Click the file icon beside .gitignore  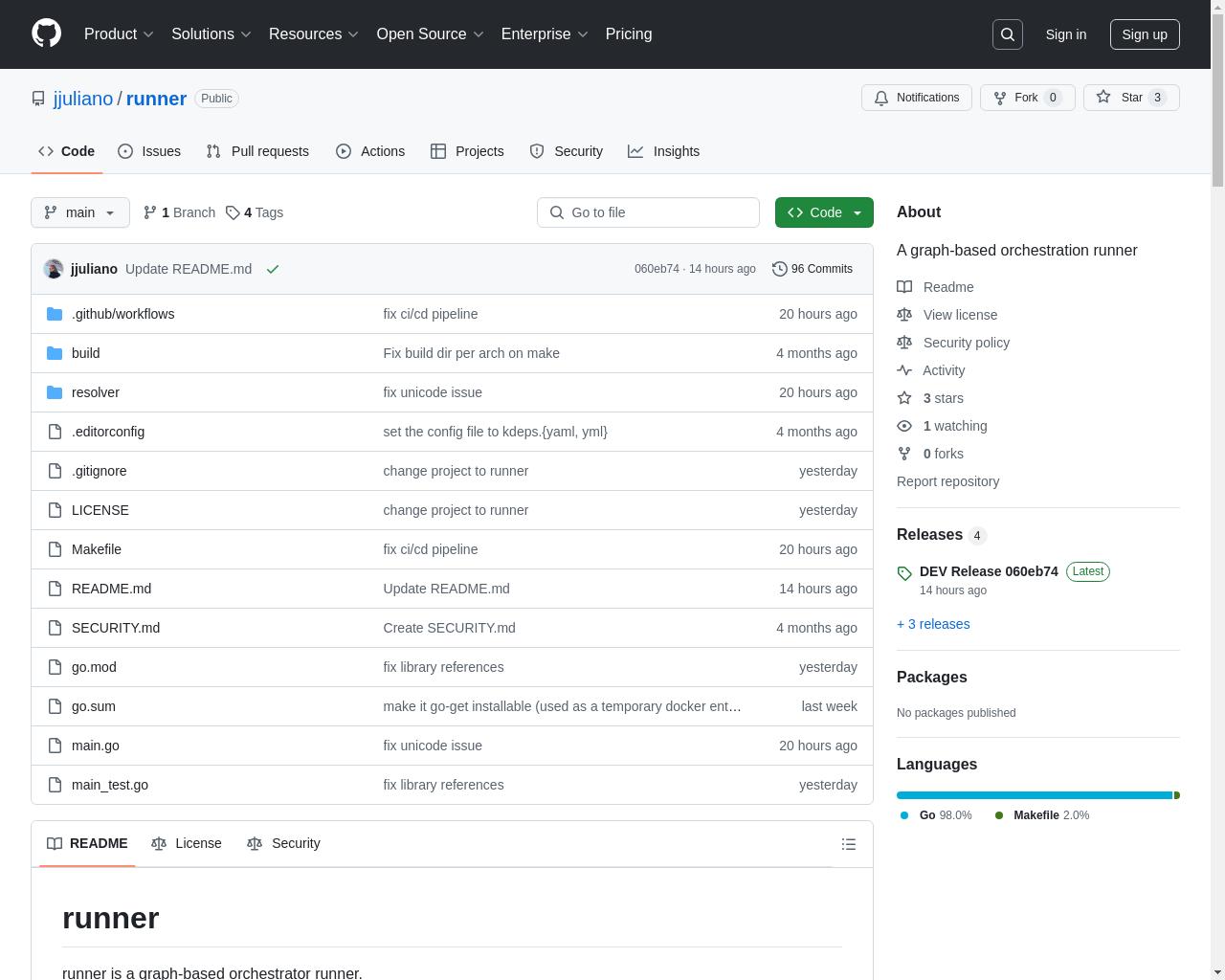point(55,471)
